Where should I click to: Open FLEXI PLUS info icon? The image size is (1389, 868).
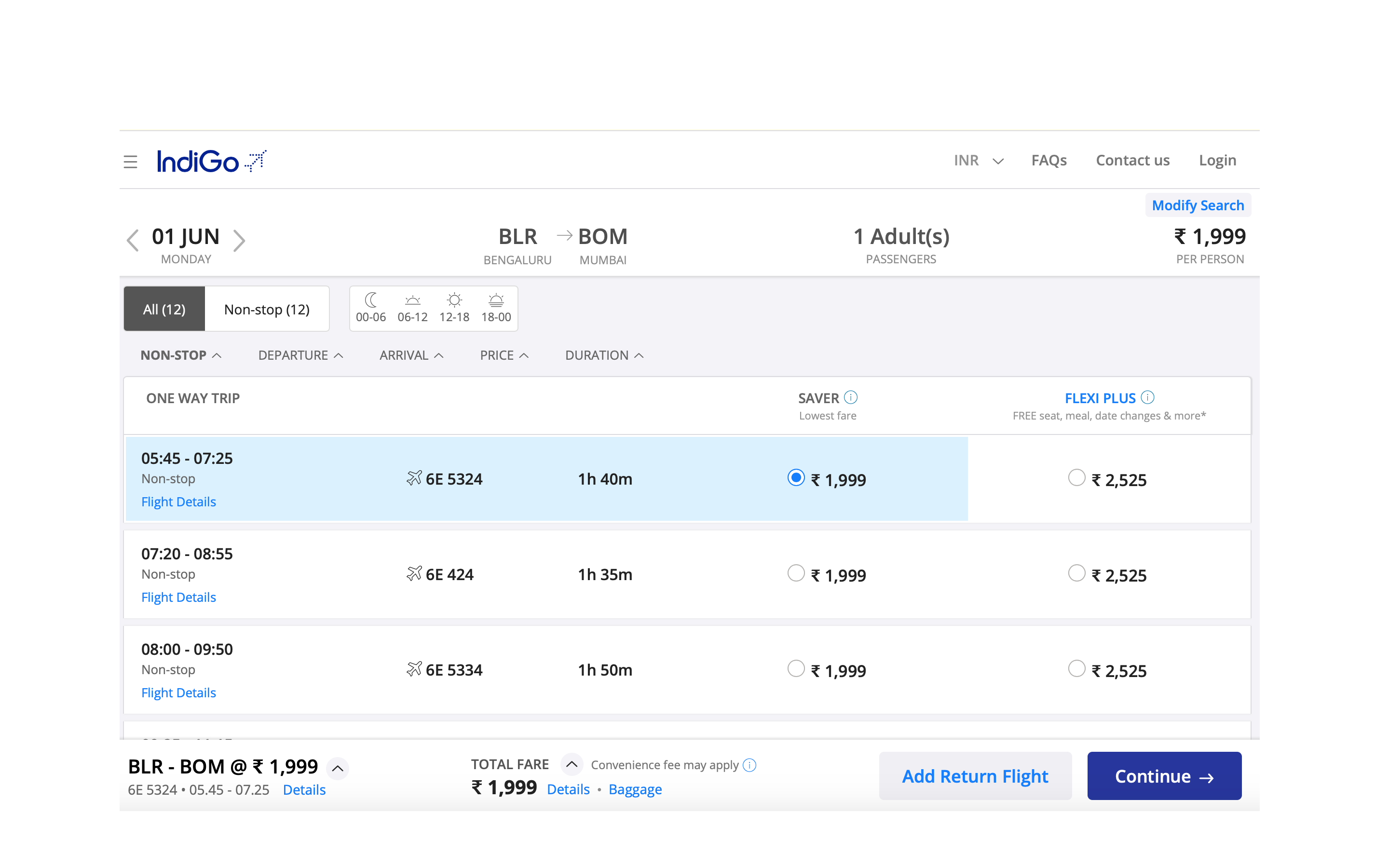[x=1147, y=397]
